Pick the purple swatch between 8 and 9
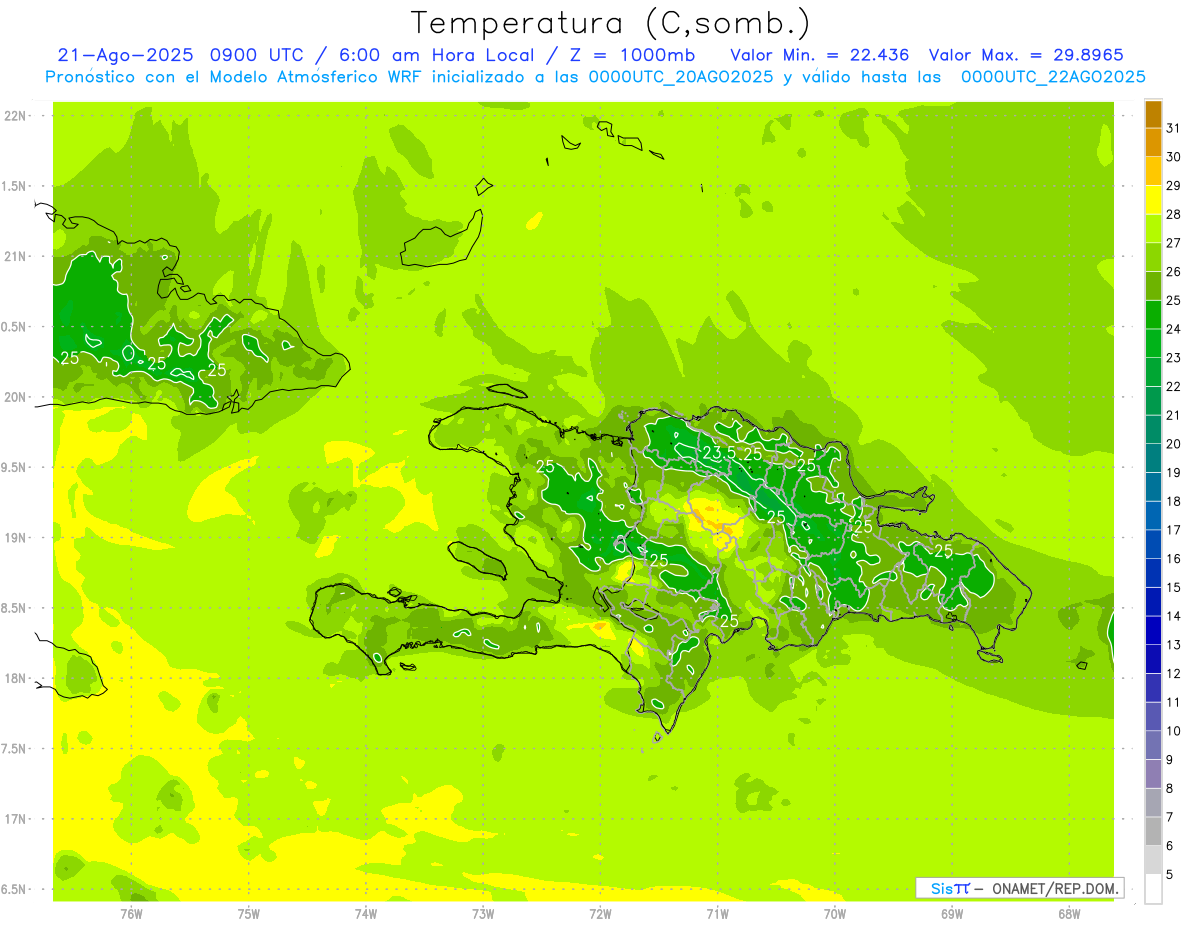Screen dimensions: 1200x927 (1153, 774)
